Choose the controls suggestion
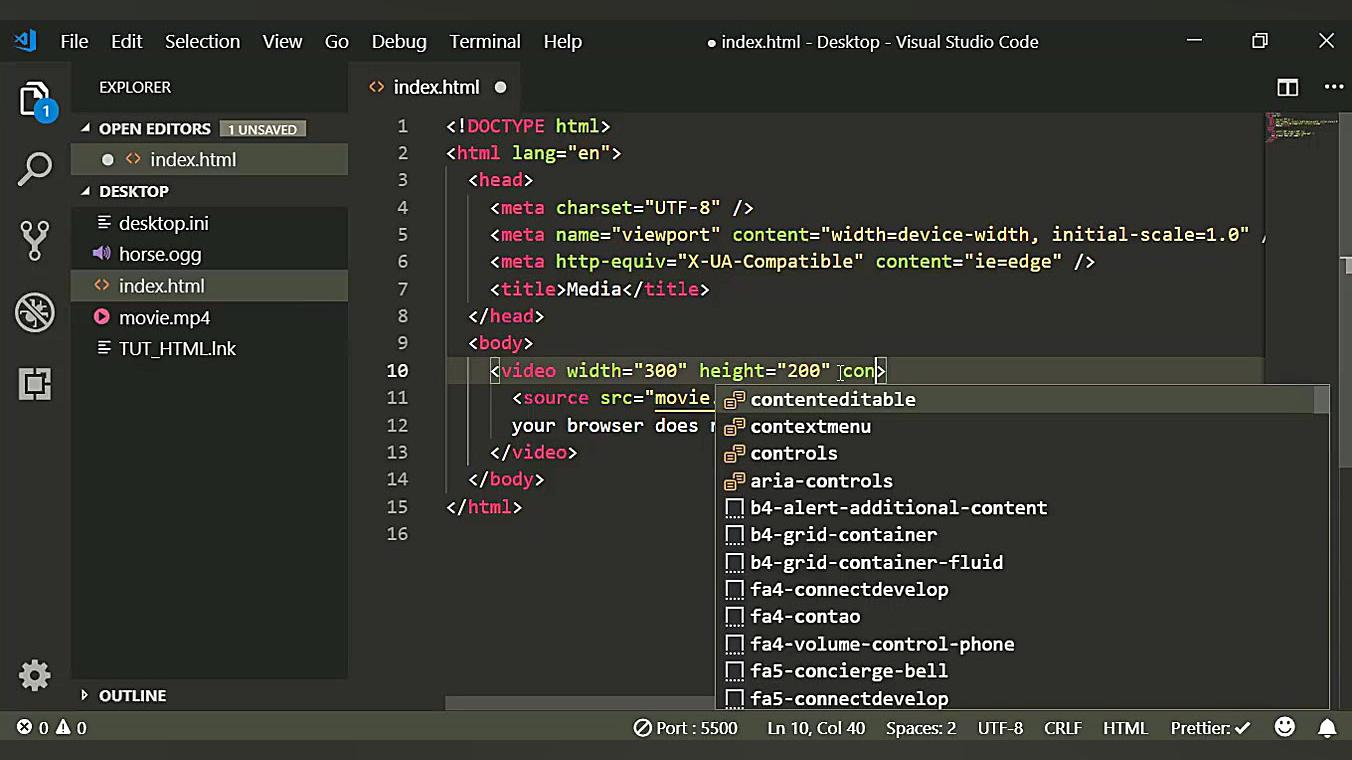This screenshot has height=760, width=1352. (1016, 454)
